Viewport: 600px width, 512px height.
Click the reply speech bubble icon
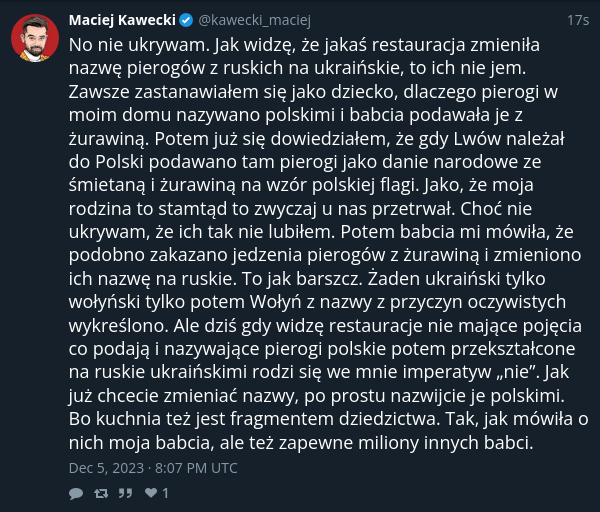(76, 493)
